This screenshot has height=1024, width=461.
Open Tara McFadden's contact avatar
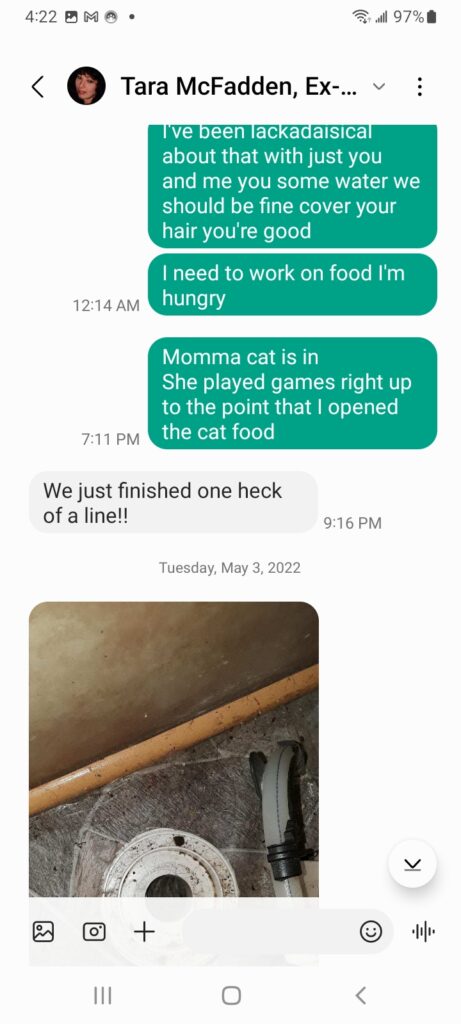coord(86,86)
